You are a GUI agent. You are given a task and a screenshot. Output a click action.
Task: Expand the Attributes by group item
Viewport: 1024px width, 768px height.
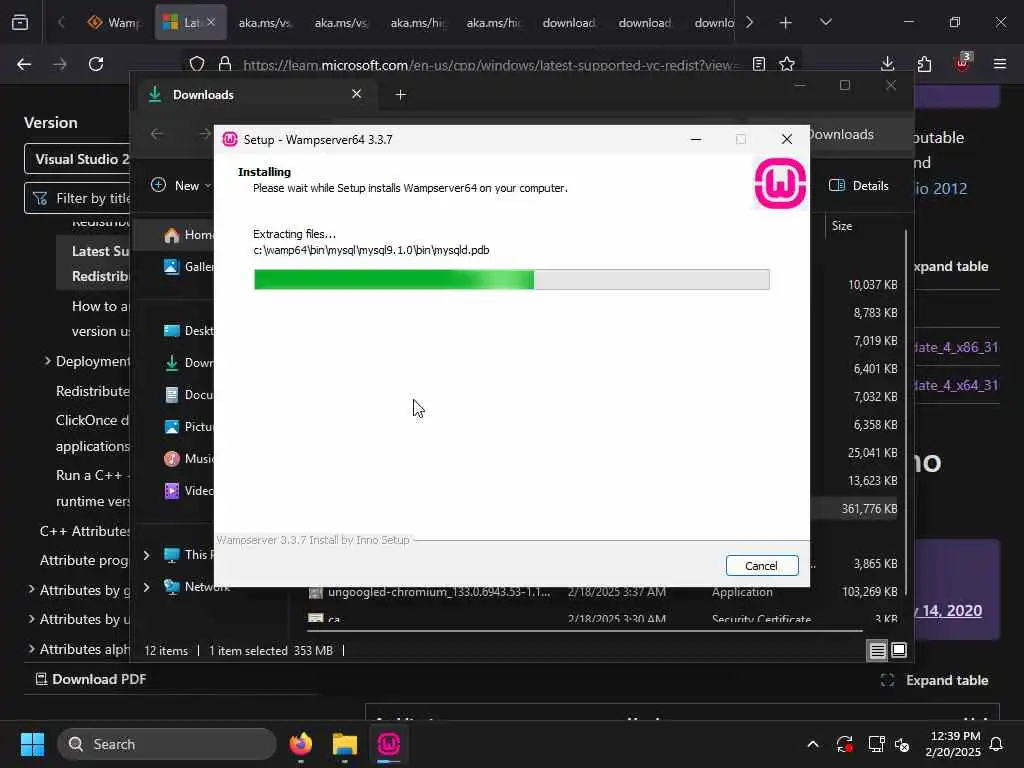(31, 590)
